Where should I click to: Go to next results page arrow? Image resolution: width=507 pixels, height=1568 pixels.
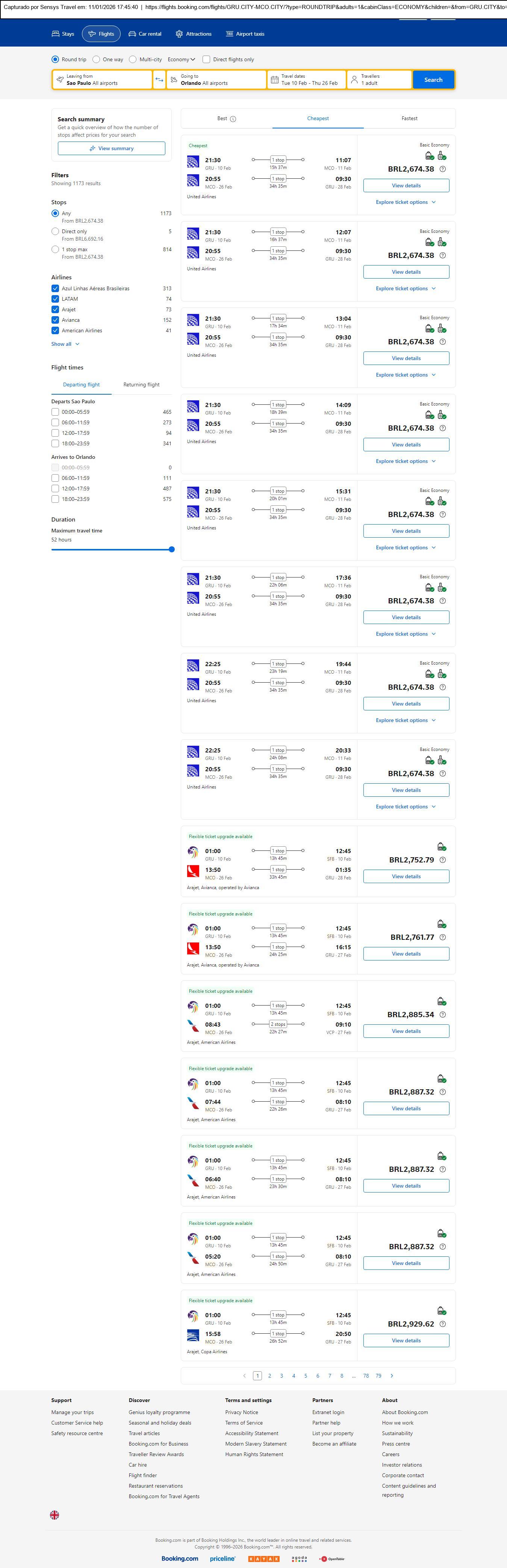click(391, 1376)
